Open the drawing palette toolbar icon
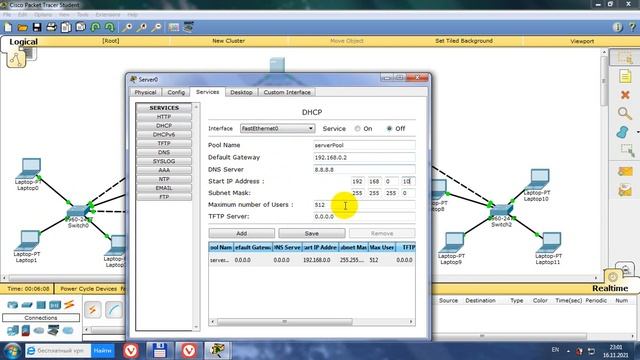The height and width of the screenshot is (360, 640). (x=173, y=27)
